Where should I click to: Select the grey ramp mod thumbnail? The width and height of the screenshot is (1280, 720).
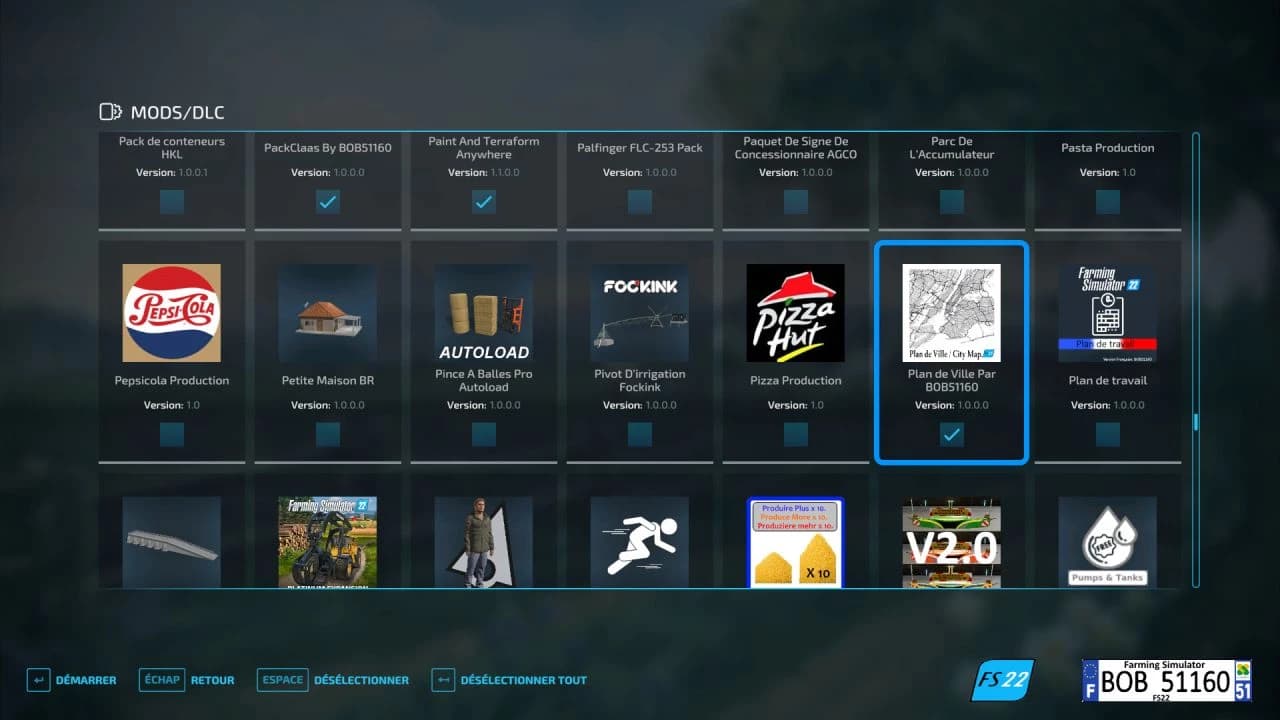171,542
